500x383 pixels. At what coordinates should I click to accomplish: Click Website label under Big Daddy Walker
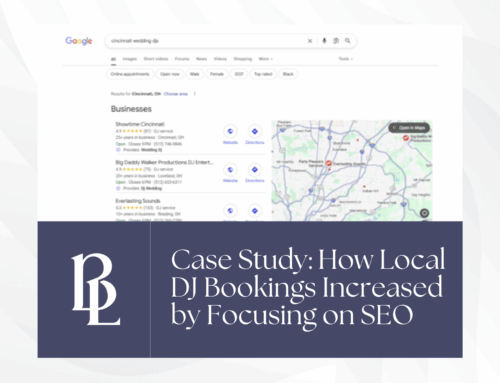[230, 181]
